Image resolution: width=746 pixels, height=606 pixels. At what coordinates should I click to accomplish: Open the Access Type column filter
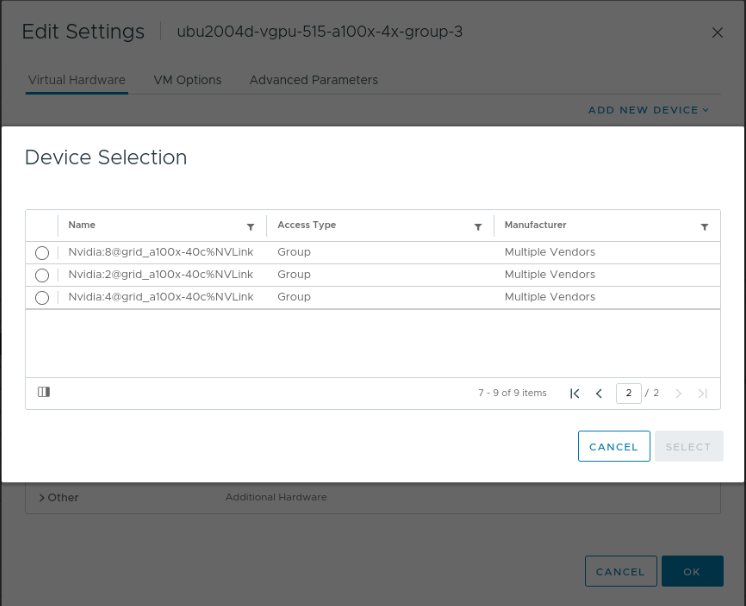coord(478,227)
